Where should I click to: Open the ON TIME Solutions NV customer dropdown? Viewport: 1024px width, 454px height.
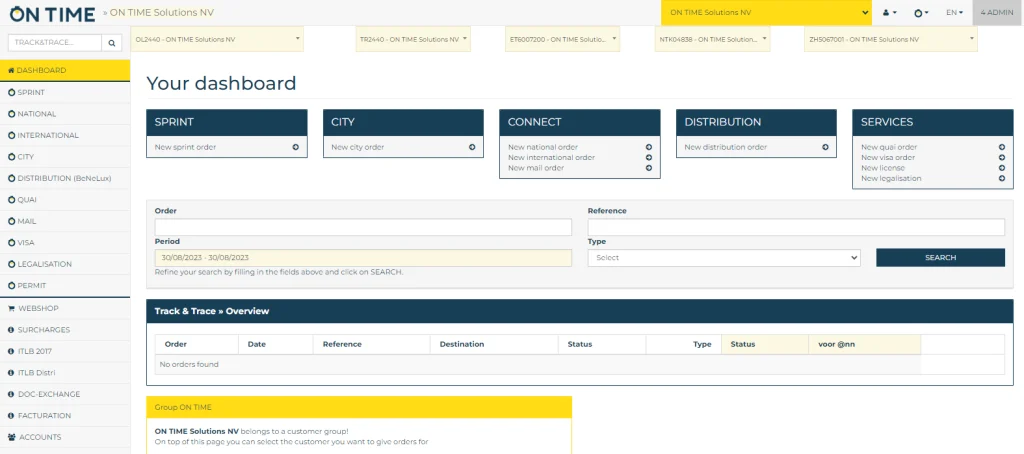pos(766,12)
